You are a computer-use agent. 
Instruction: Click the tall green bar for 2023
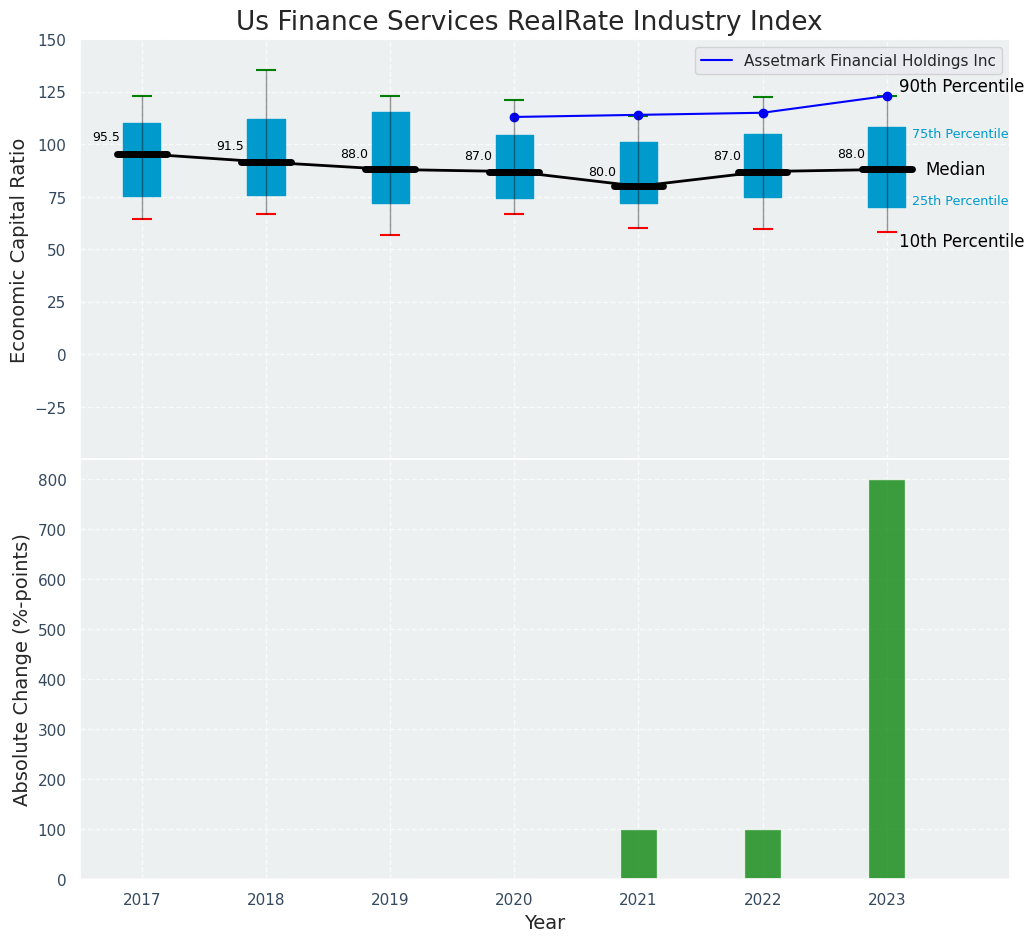pyautogui.click(x=886, y=679)
